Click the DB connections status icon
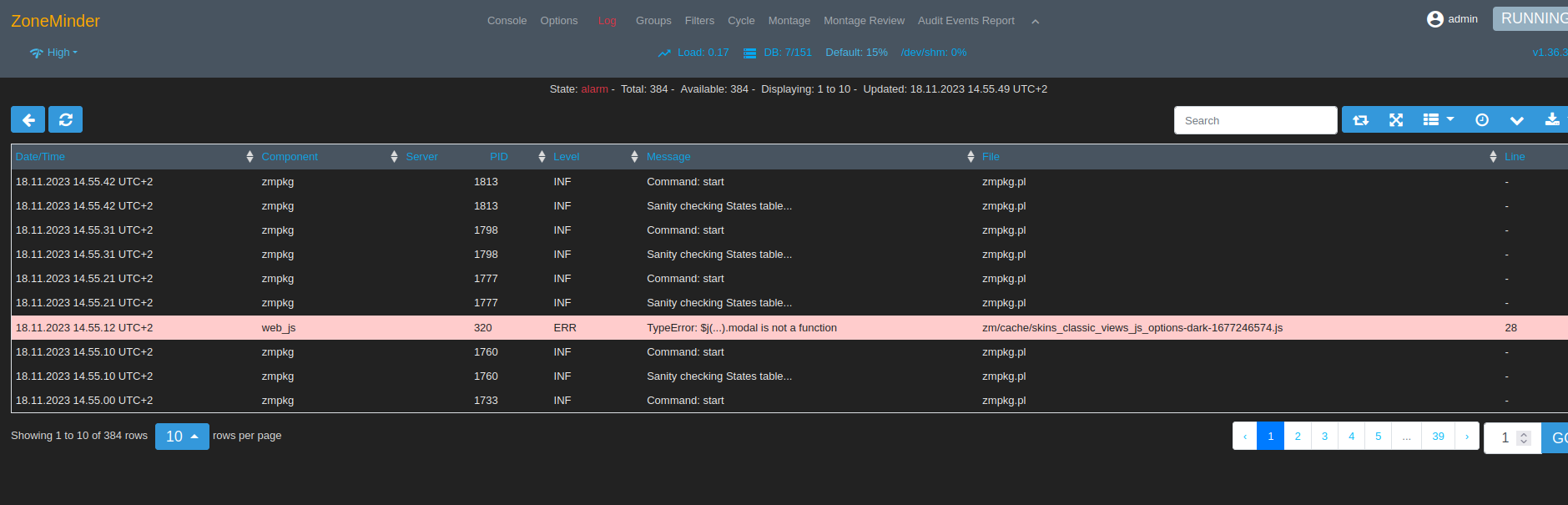The width and height of the screenshot is (1568, 505). [749, 53]
